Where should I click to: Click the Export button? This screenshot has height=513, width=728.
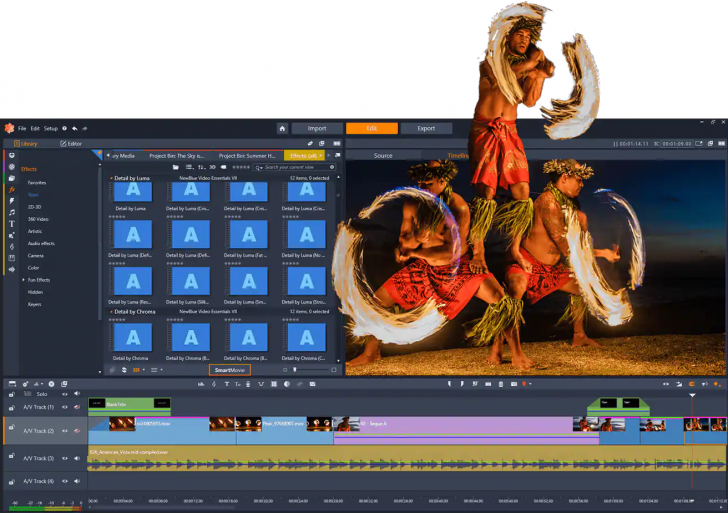tap(426, 129)
